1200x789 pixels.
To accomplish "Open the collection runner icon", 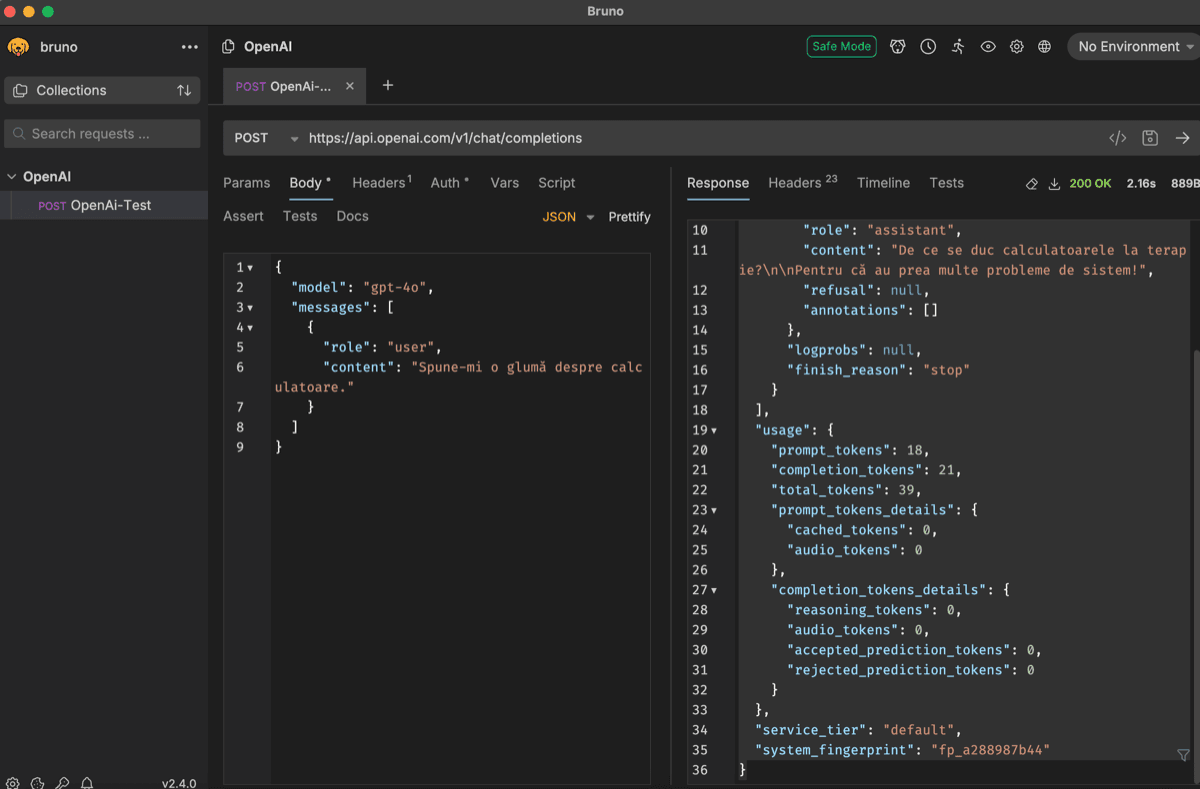I will [958, 46].
